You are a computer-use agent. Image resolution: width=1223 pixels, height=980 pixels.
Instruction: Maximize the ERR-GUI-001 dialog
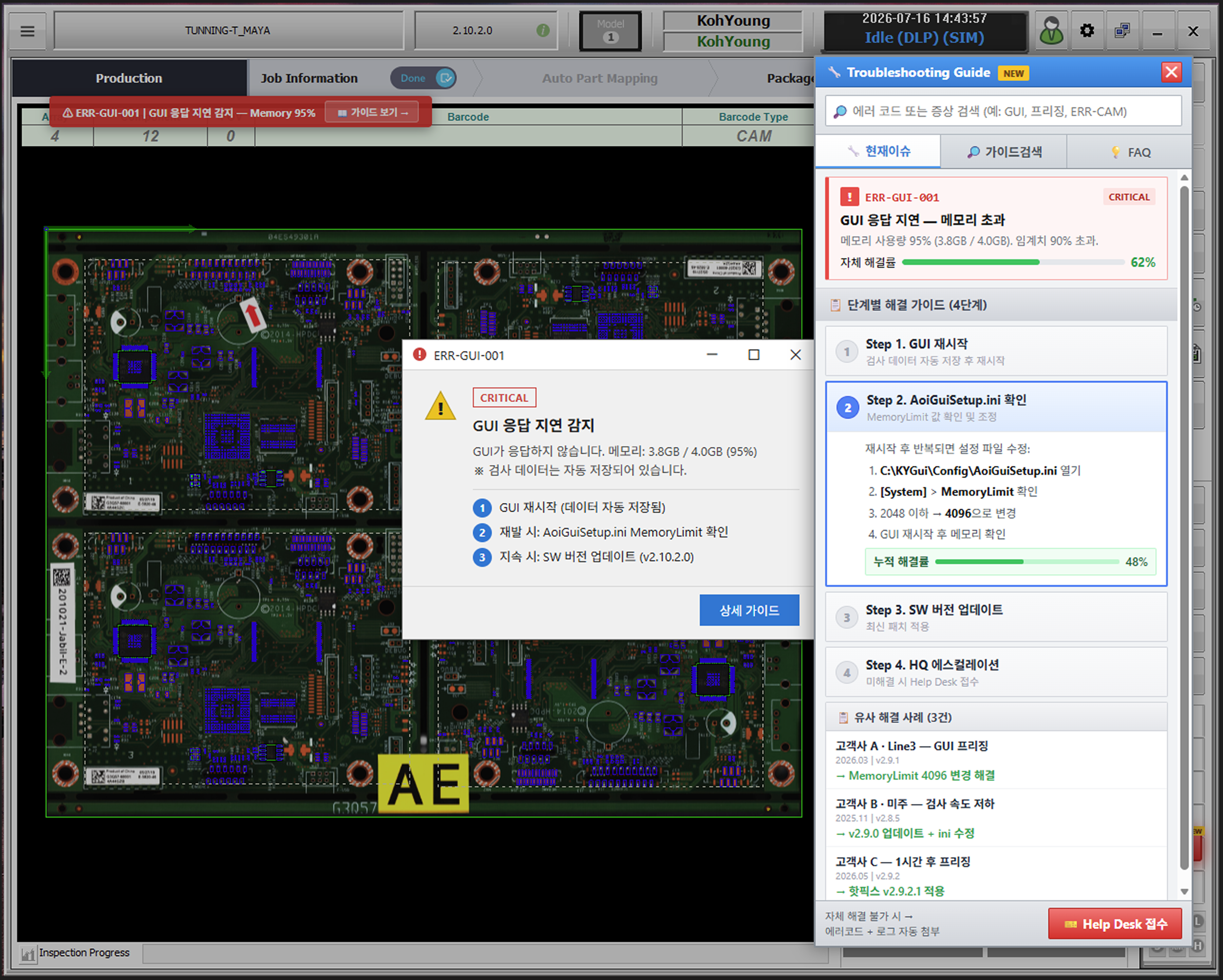(x=753, y=355)
